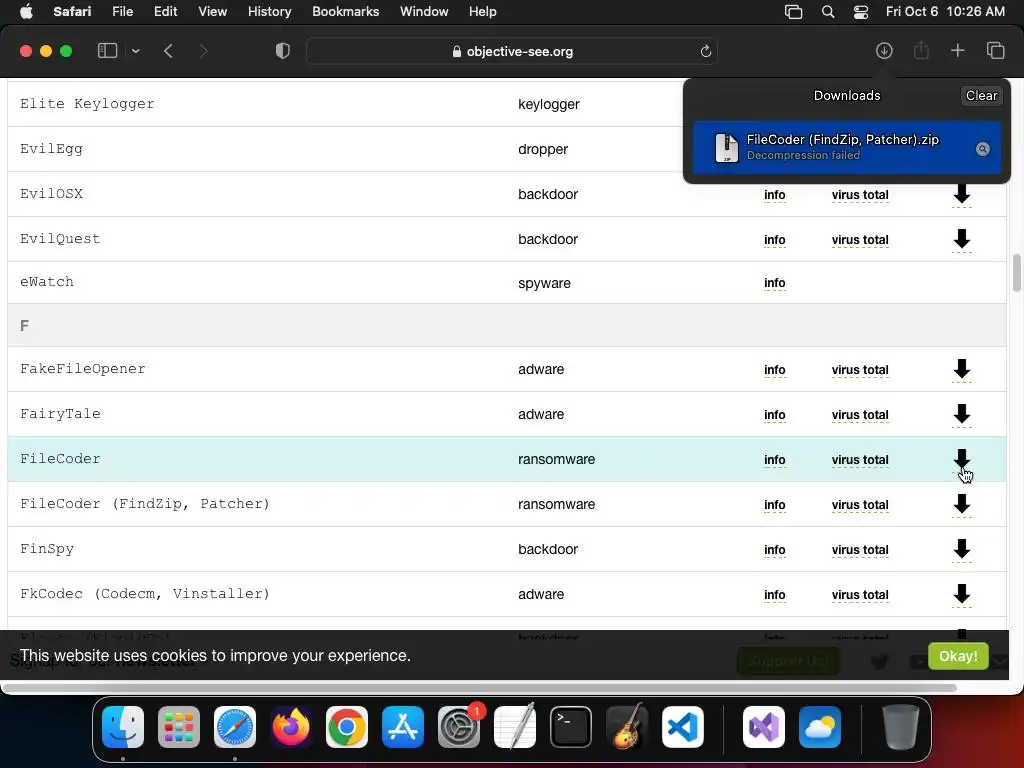Open a new tab with plus icon
Image resolution: width=1024 pixels, height=768 pixels.
957,51
